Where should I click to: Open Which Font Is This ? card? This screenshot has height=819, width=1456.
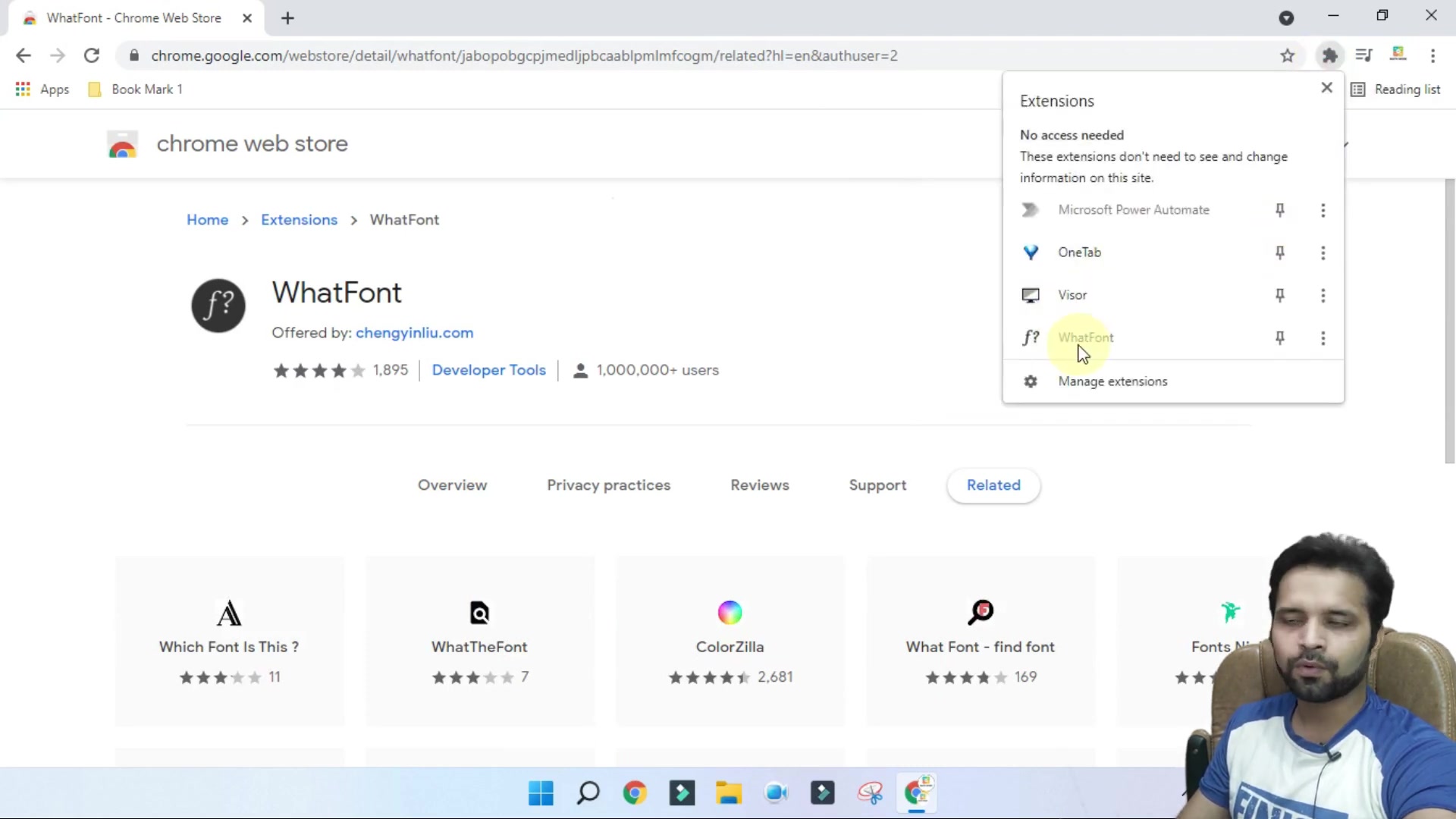[x=229, y=642]
